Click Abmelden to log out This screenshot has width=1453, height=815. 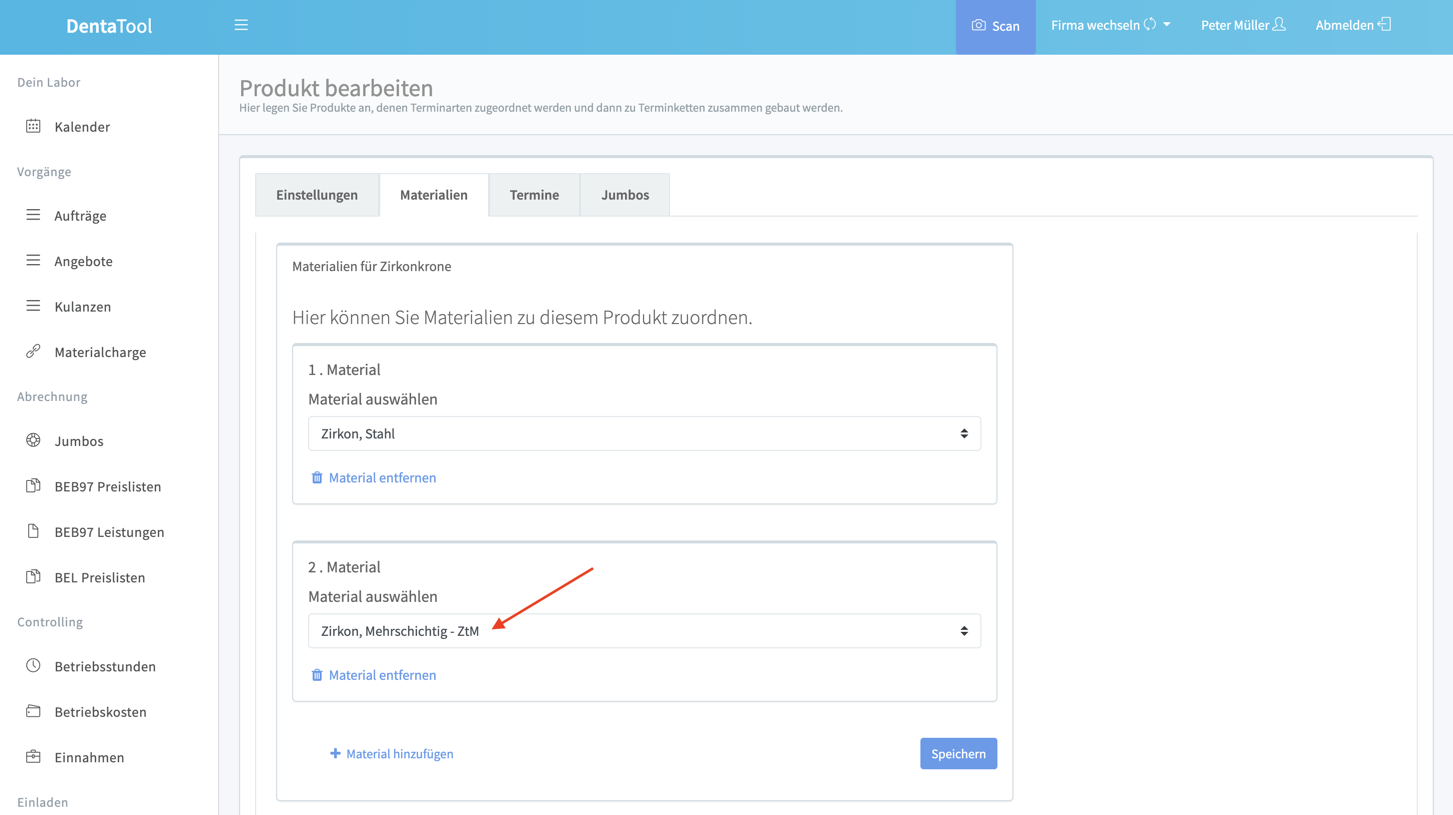coord(1352,25)
